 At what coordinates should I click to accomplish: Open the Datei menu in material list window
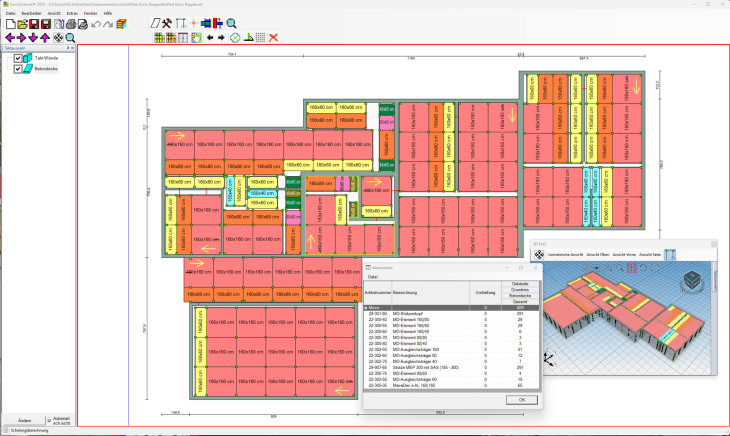[x=371, y=276]
